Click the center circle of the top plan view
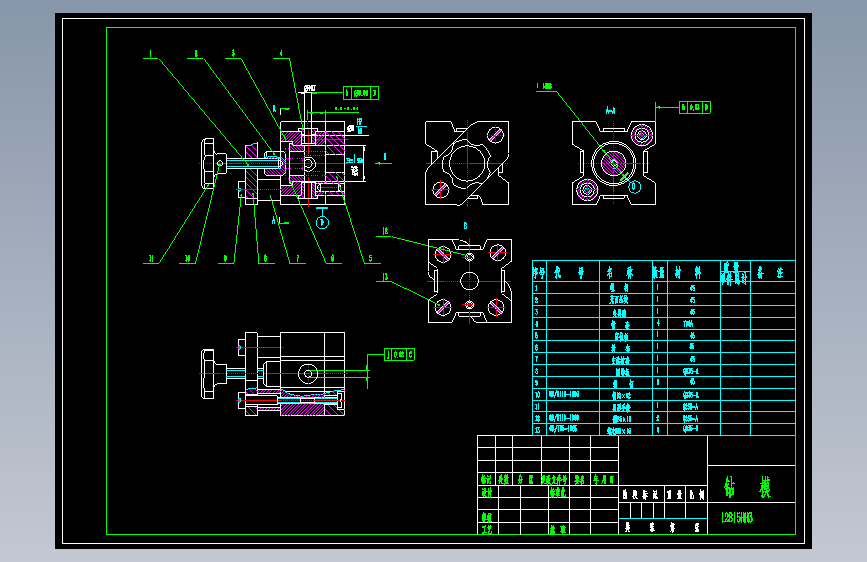 coord(467,163)
